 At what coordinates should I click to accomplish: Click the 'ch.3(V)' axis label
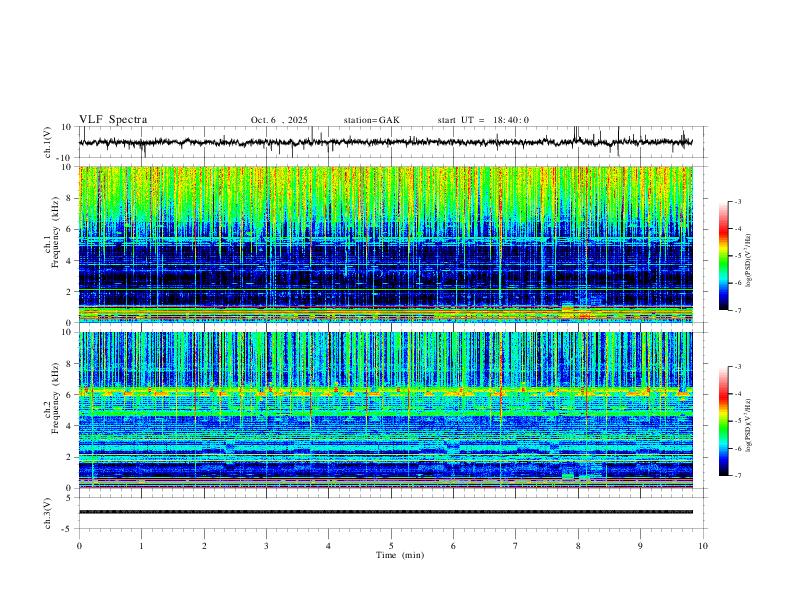(x=48, y=513)
